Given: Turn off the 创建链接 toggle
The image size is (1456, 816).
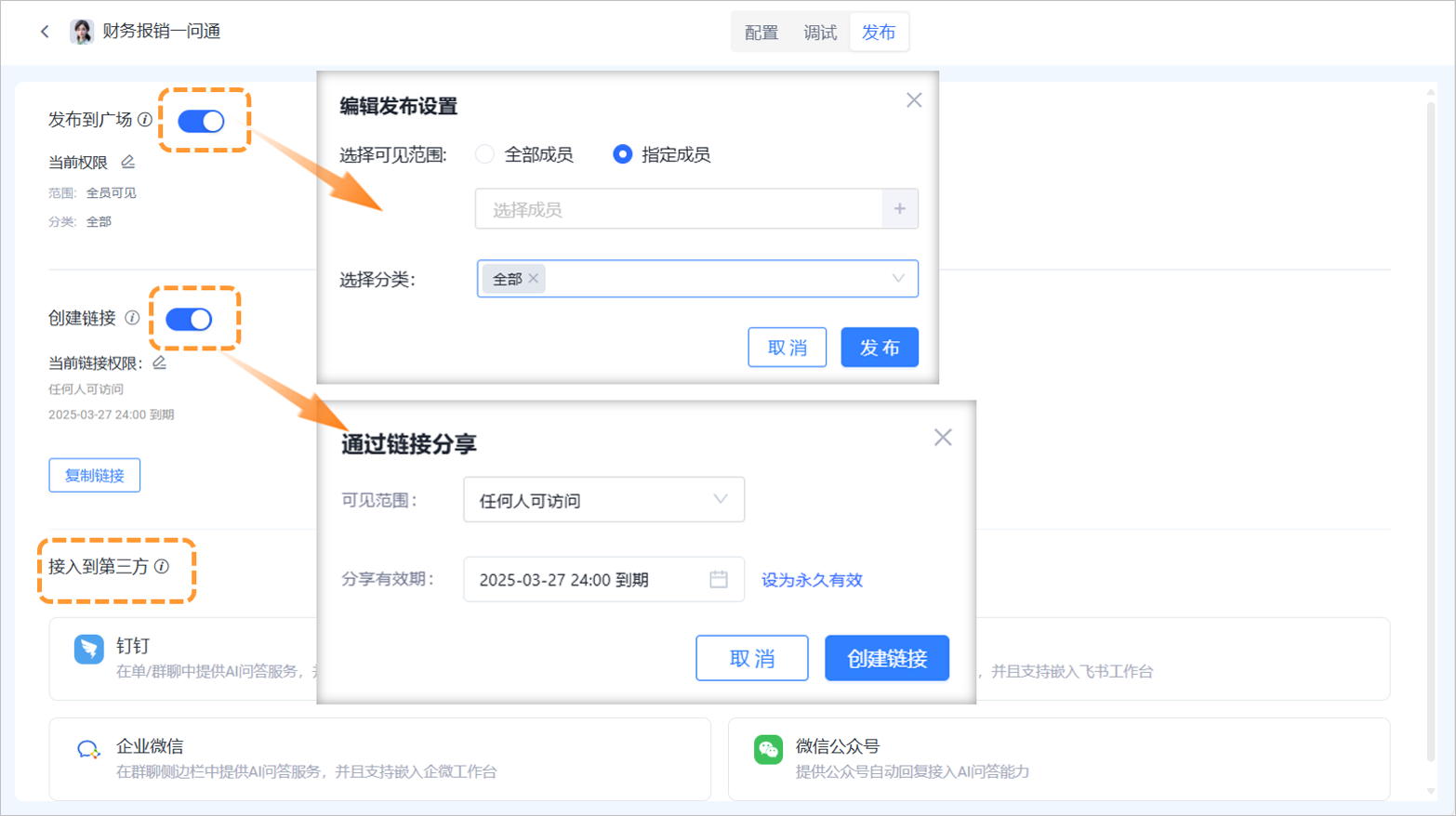Looking at the screenshot, I should pos(189,319).
